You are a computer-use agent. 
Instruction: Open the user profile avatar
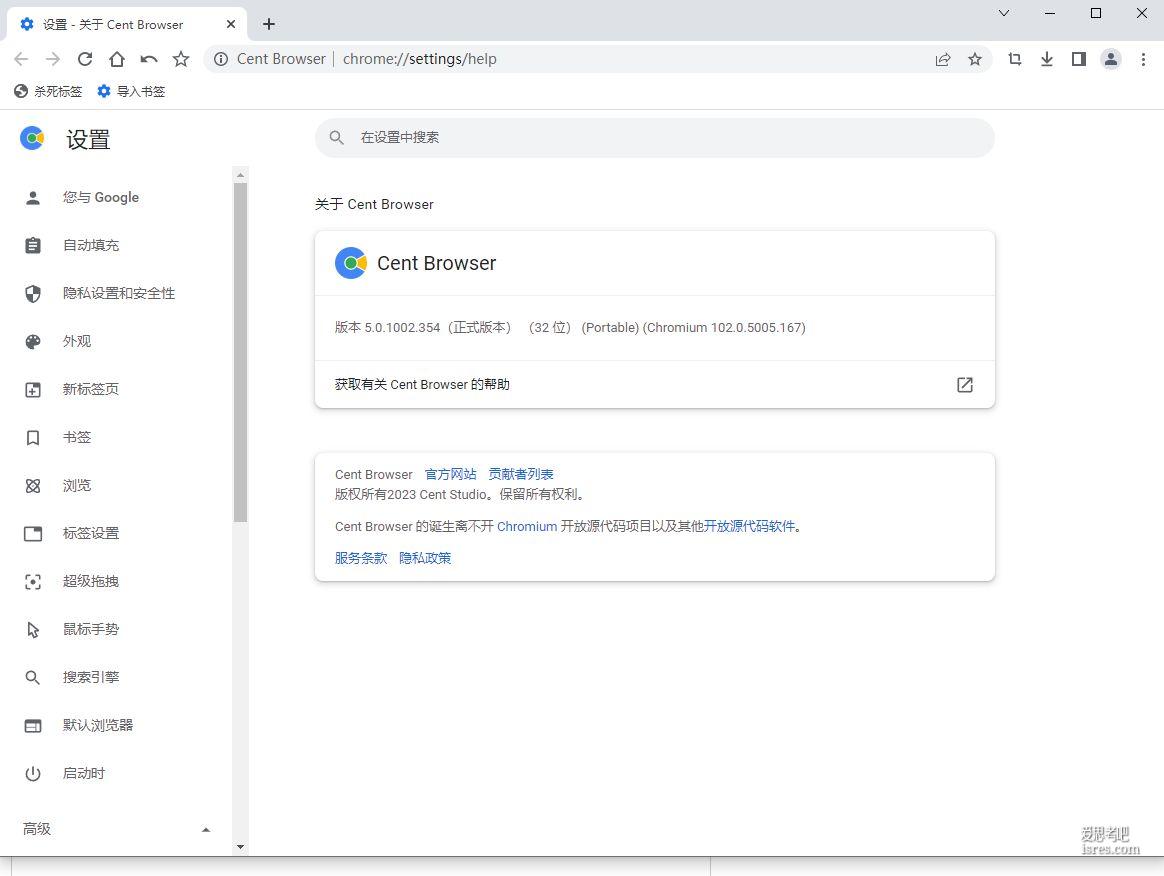coord(1111,59)
